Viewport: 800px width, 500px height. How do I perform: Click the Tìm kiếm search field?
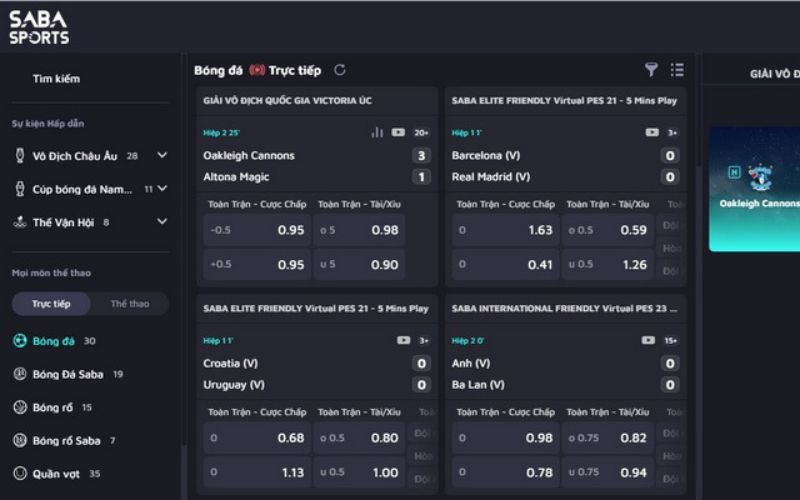click(x=56, y=79)
